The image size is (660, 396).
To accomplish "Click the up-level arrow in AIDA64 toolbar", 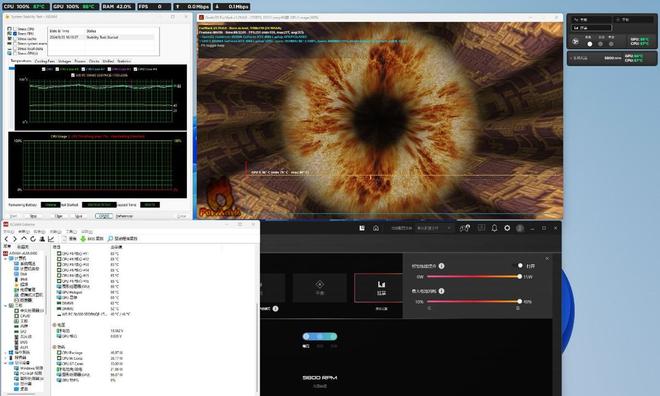I will pyautogui.click(x=24, y=239).
